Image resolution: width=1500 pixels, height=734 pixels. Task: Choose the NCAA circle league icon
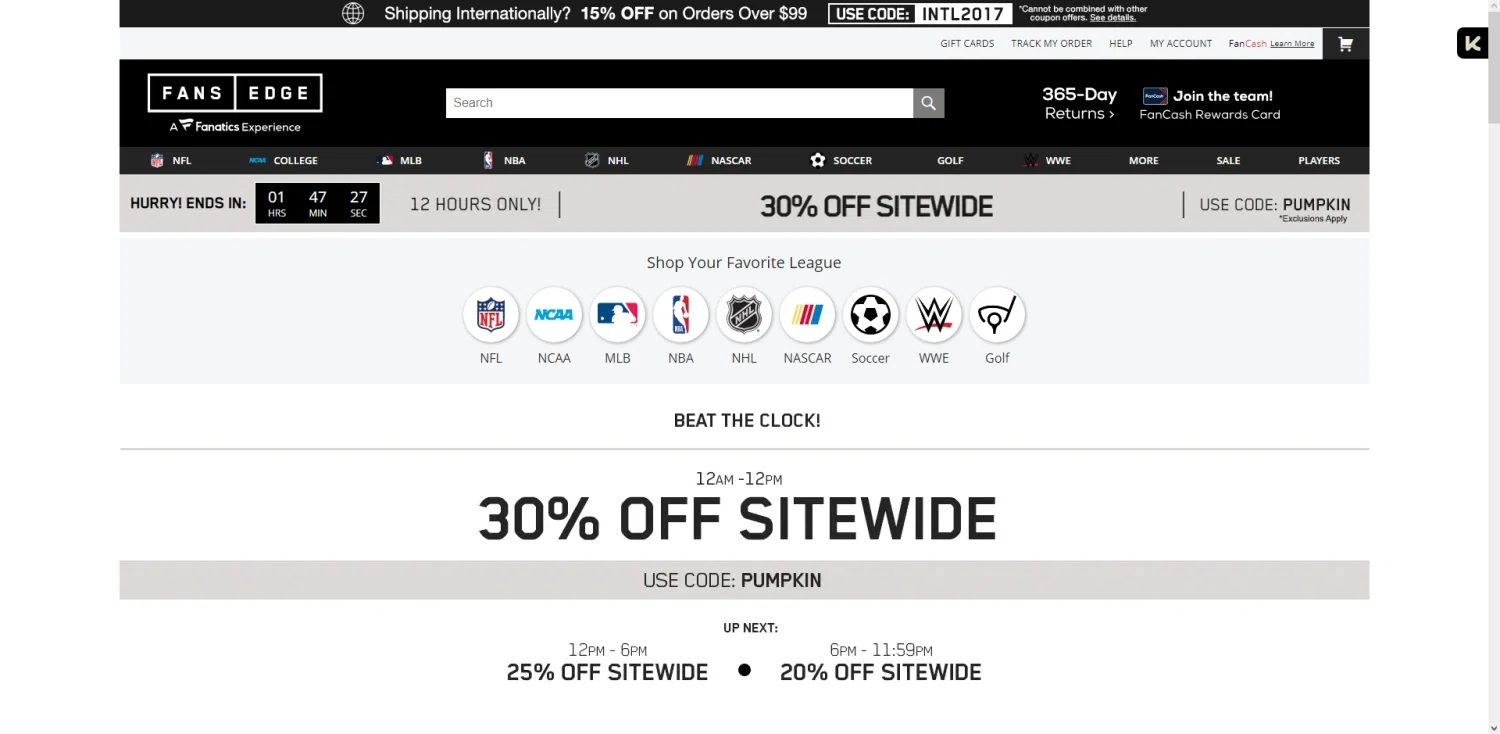click(554, 315)
